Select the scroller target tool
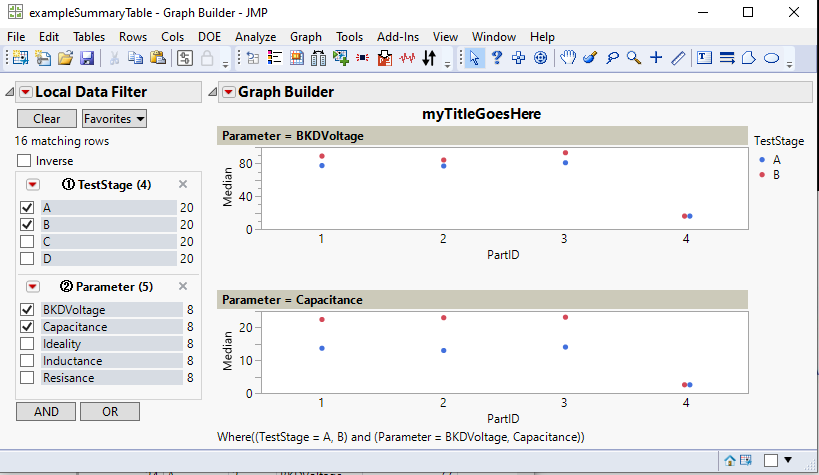This screenshot has height=475, width=819. [541, 57]
